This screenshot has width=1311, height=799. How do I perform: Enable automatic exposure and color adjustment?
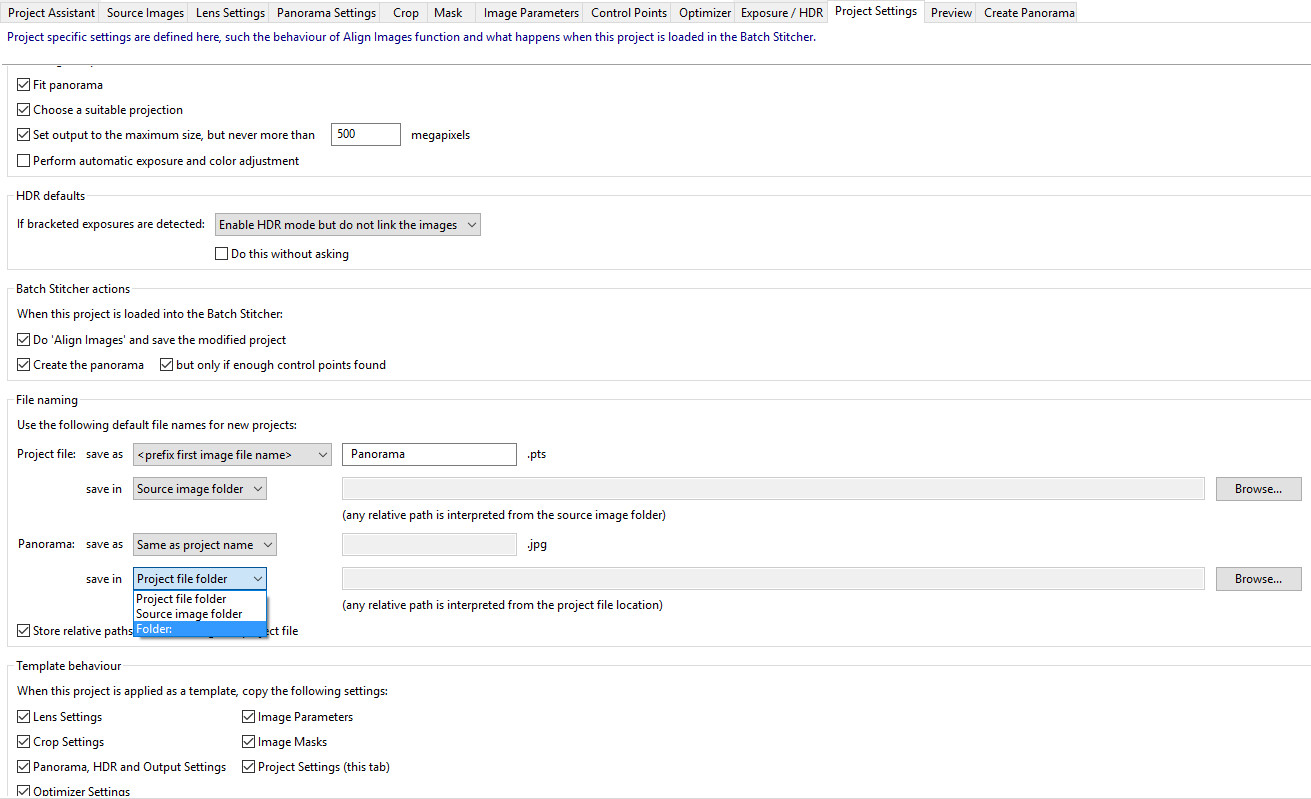coord(24,161)
